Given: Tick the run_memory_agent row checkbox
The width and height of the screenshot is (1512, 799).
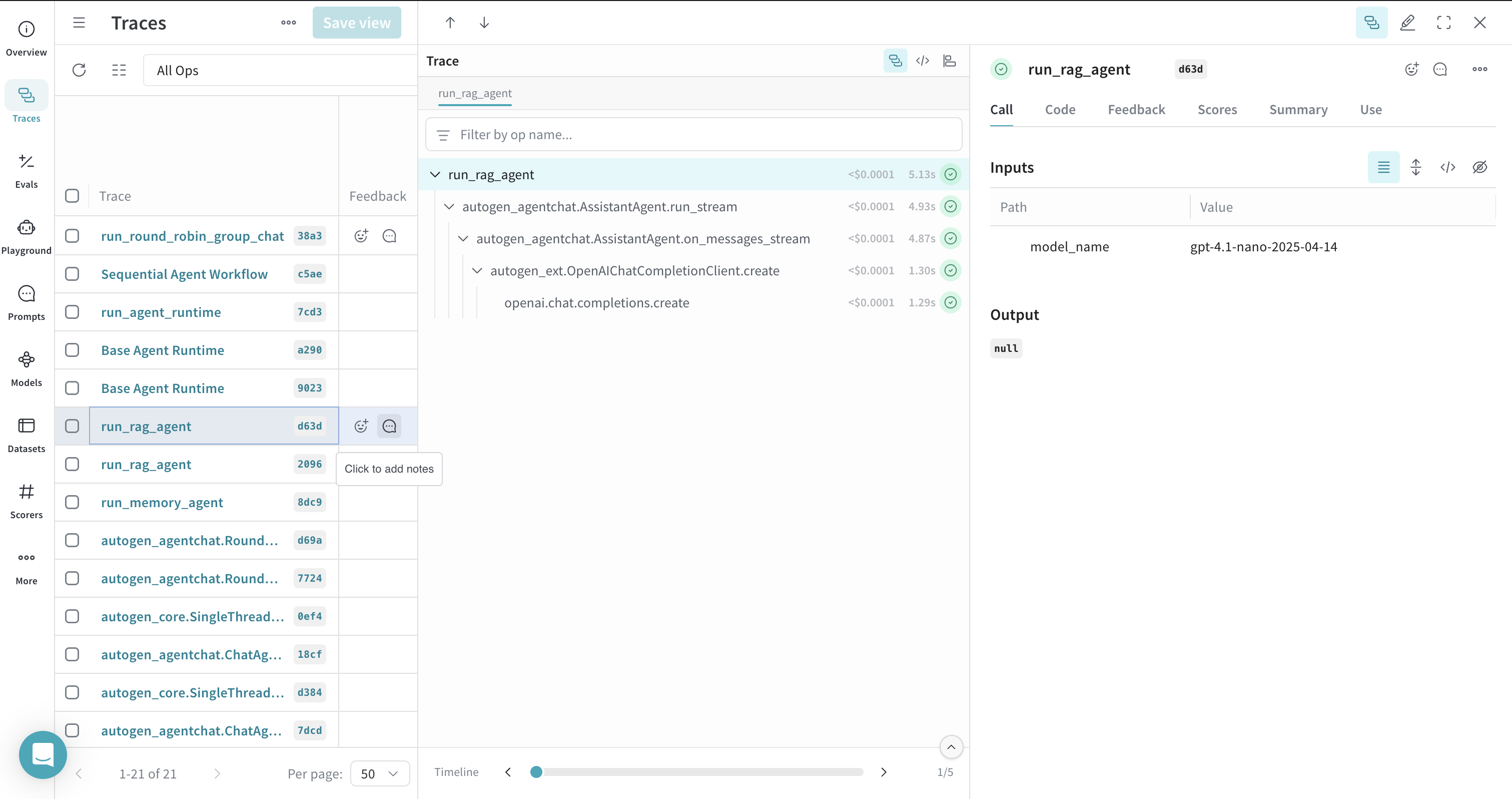Looking at the screenshot, I should [72, 502].
